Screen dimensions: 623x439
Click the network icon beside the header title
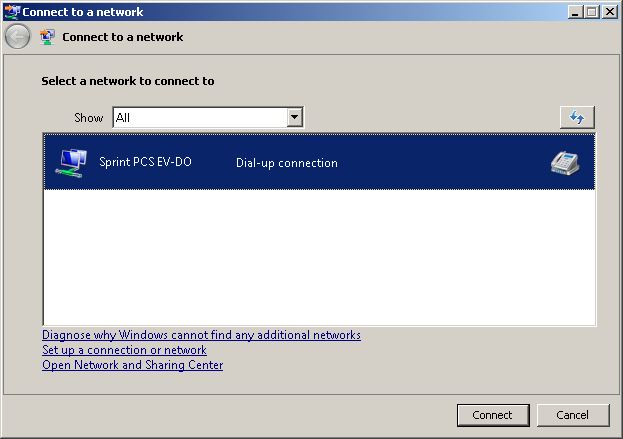pos(48,37)
